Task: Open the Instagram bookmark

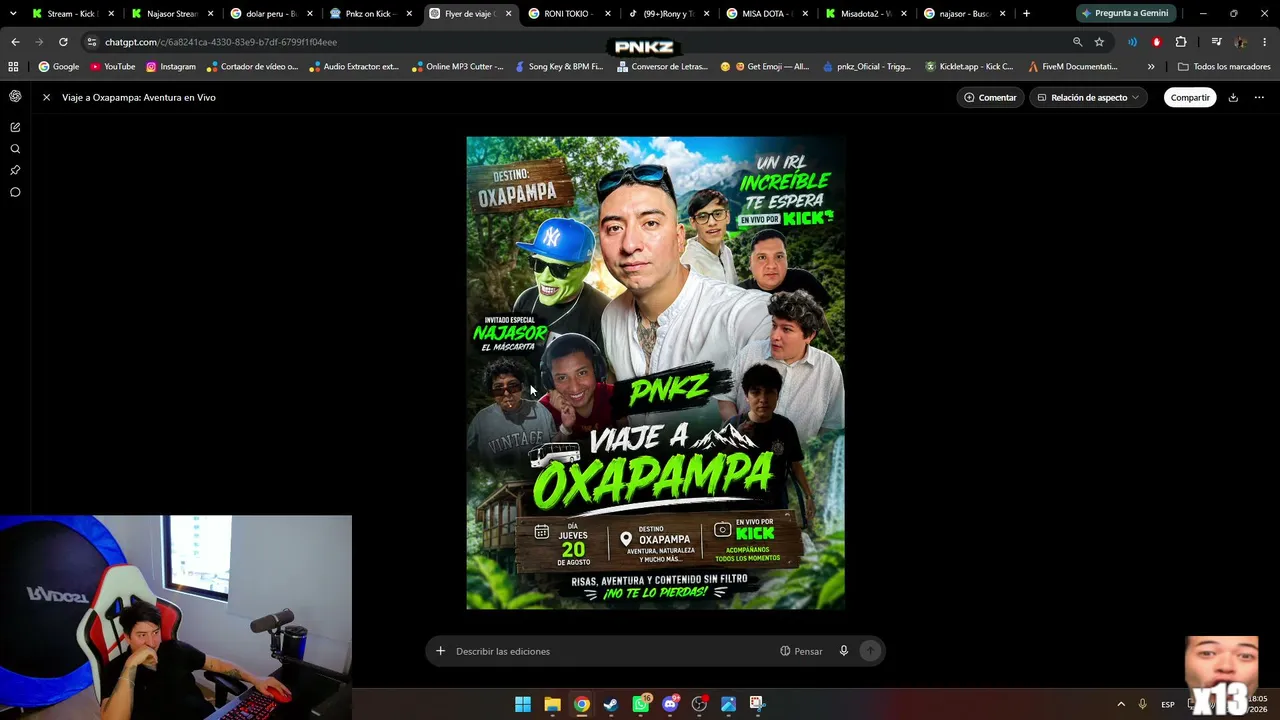Action: click(171, 67)
